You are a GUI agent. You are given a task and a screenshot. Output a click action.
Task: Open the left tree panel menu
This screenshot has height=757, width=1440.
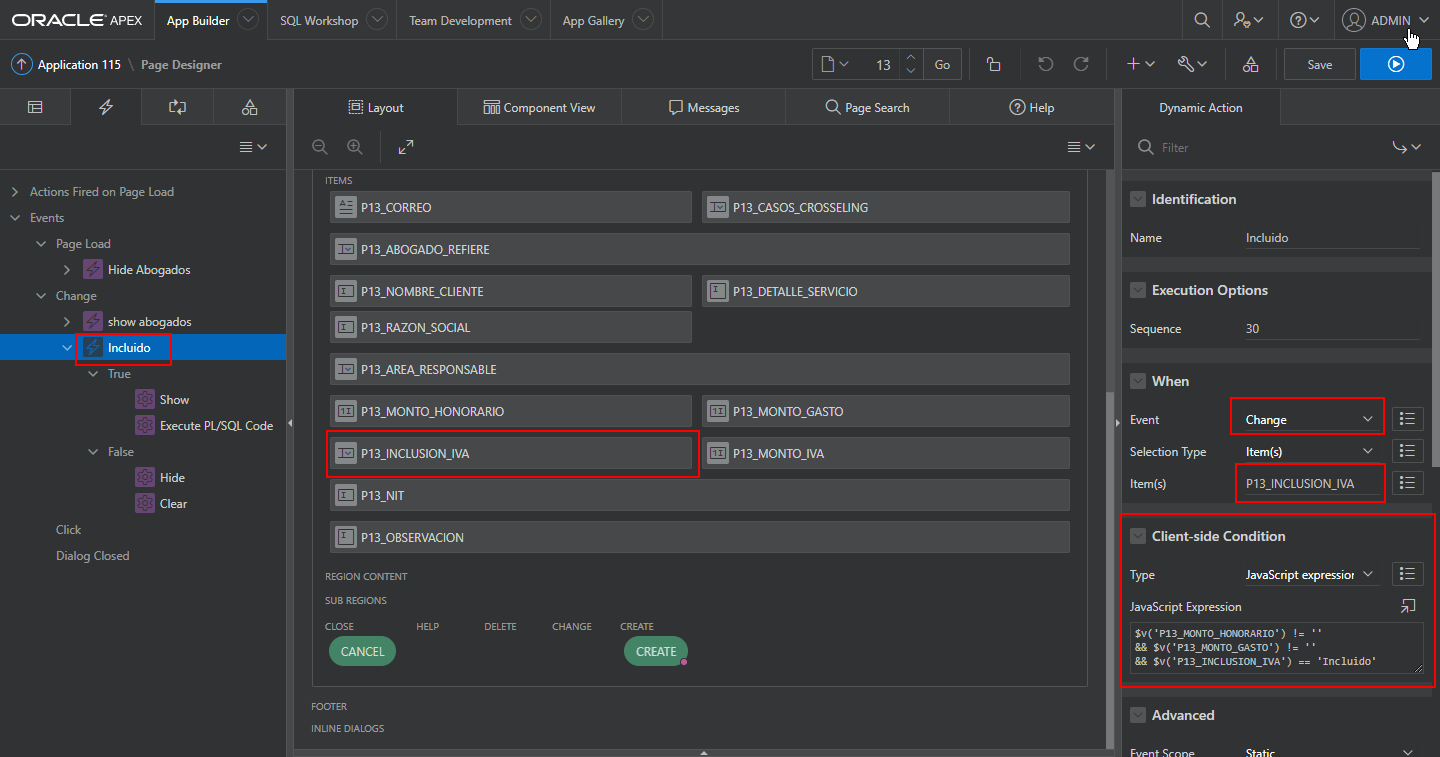[253, 147]
